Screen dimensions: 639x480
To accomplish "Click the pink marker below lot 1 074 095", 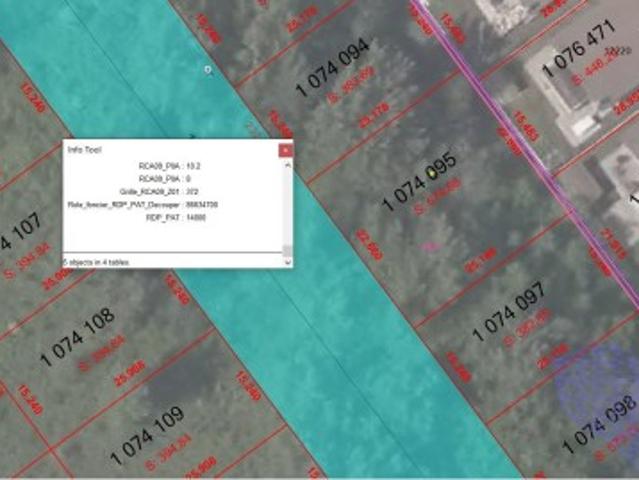I will point(430,246).
